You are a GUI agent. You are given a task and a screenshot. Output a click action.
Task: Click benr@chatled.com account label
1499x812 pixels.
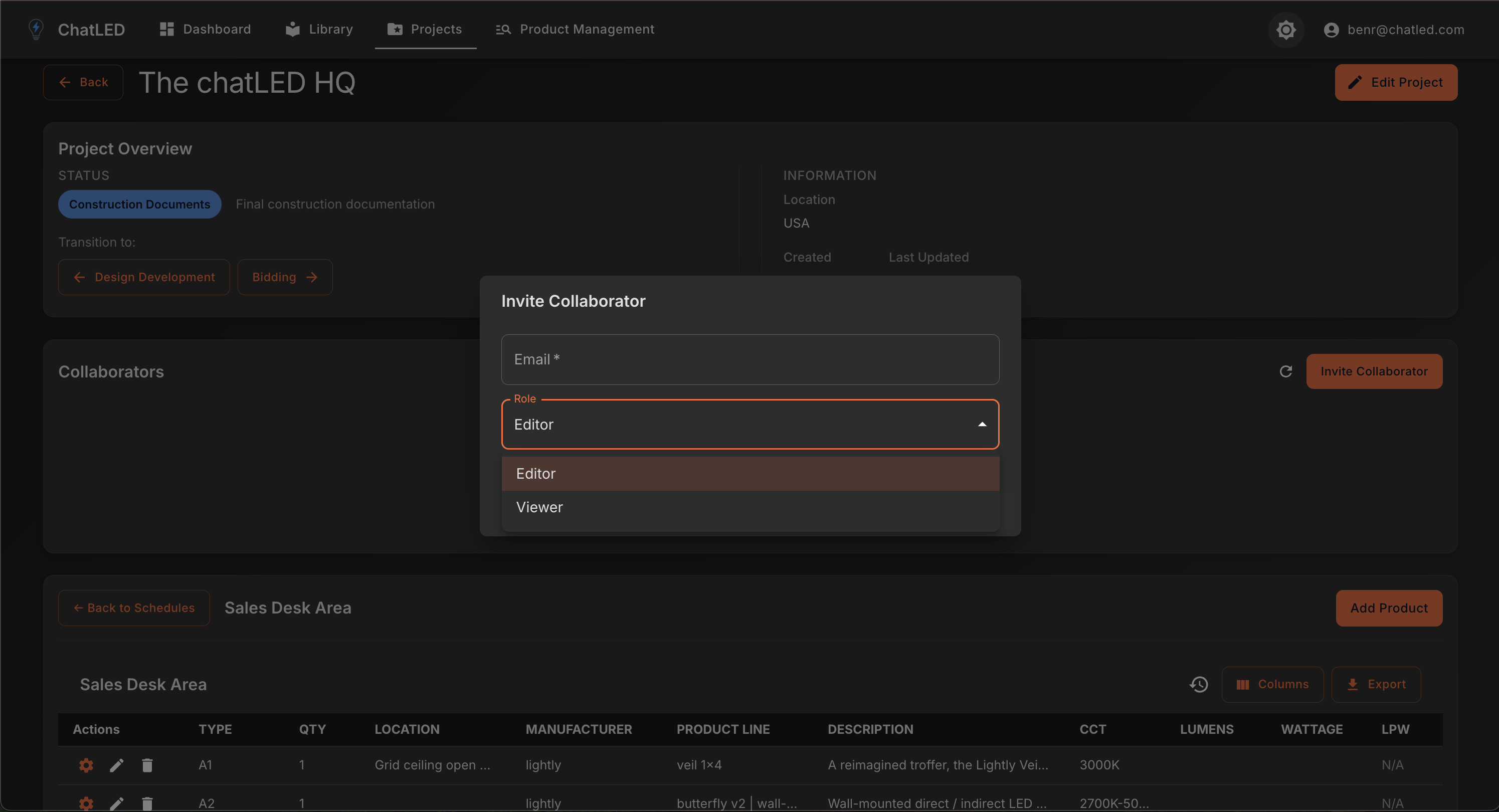click(1405, 30)
